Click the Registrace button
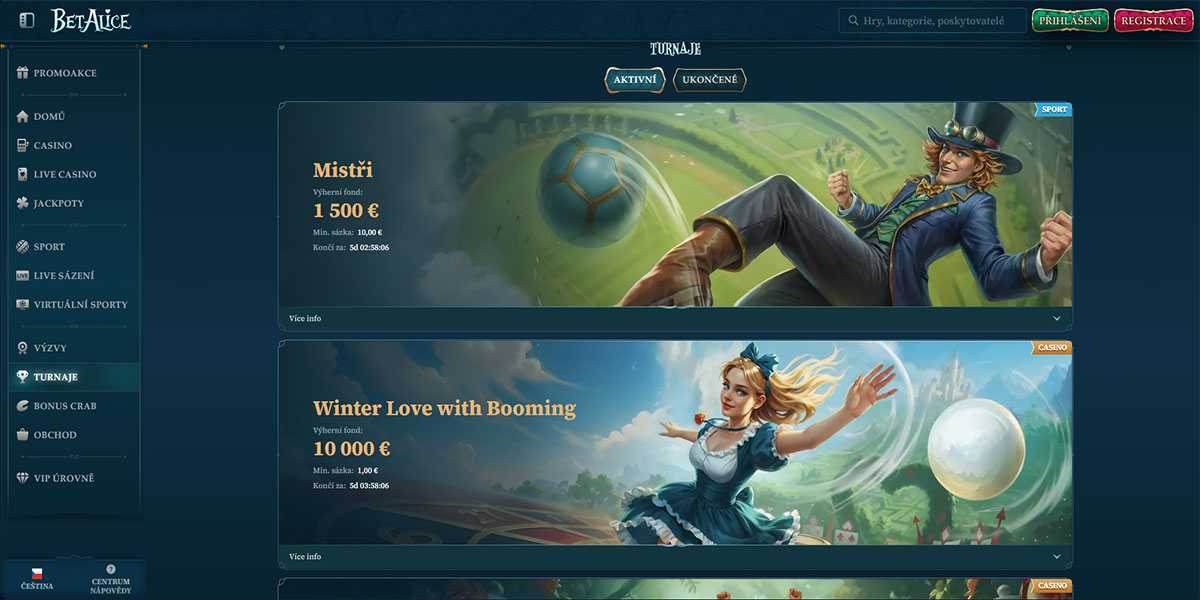 [x=1153, y=21]
